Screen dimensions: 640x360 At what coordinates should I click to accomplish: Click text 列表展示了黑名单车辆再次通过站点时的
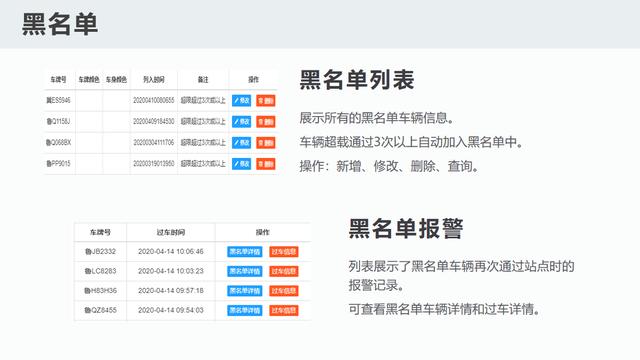click(461, 267)
